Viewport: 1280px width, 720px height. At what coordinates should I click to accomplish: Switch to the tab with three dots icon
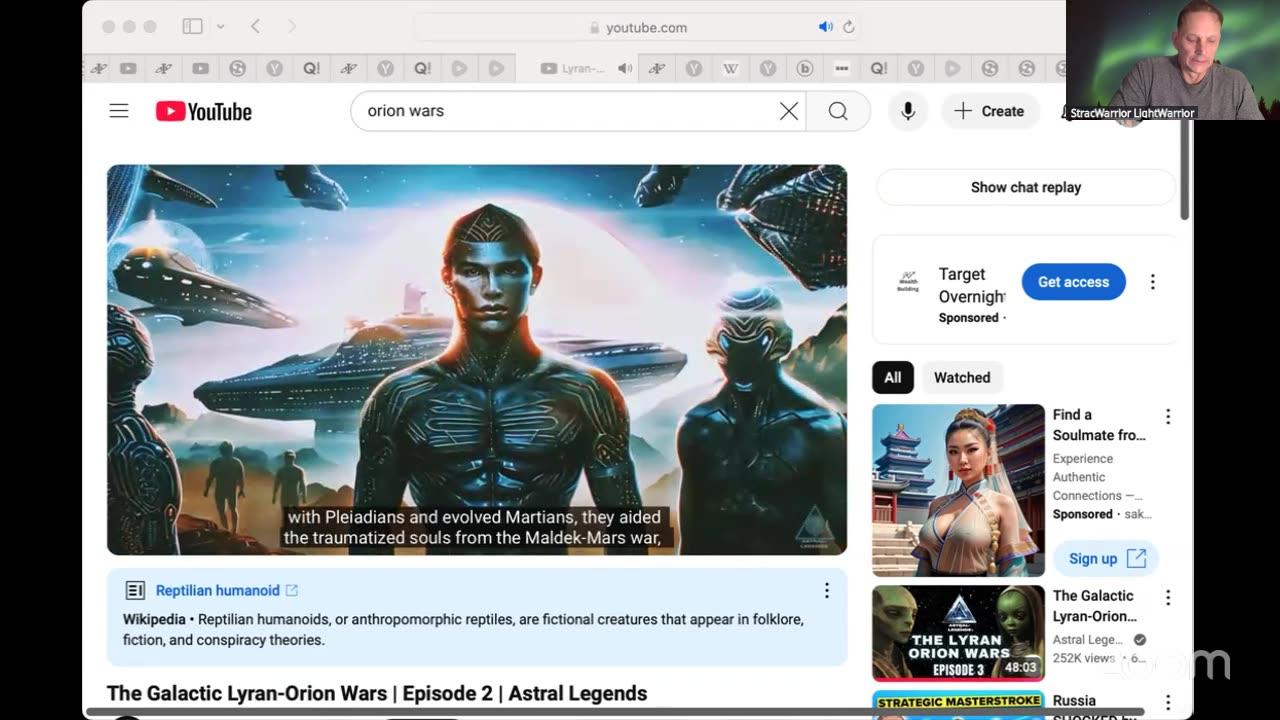tap(842, 68)
